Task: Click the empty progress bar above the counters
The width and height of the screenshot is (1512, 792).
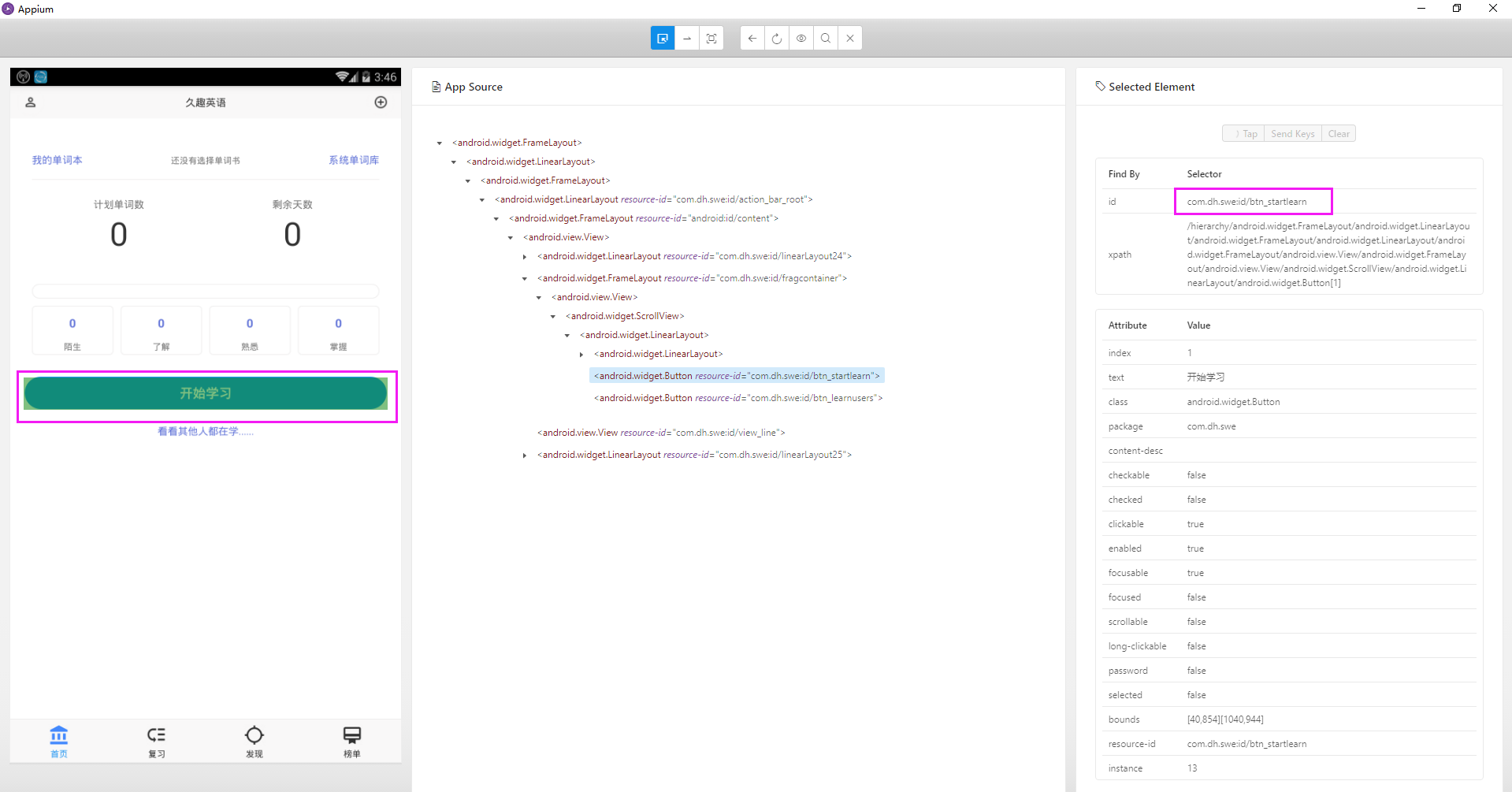Action: 204,291
